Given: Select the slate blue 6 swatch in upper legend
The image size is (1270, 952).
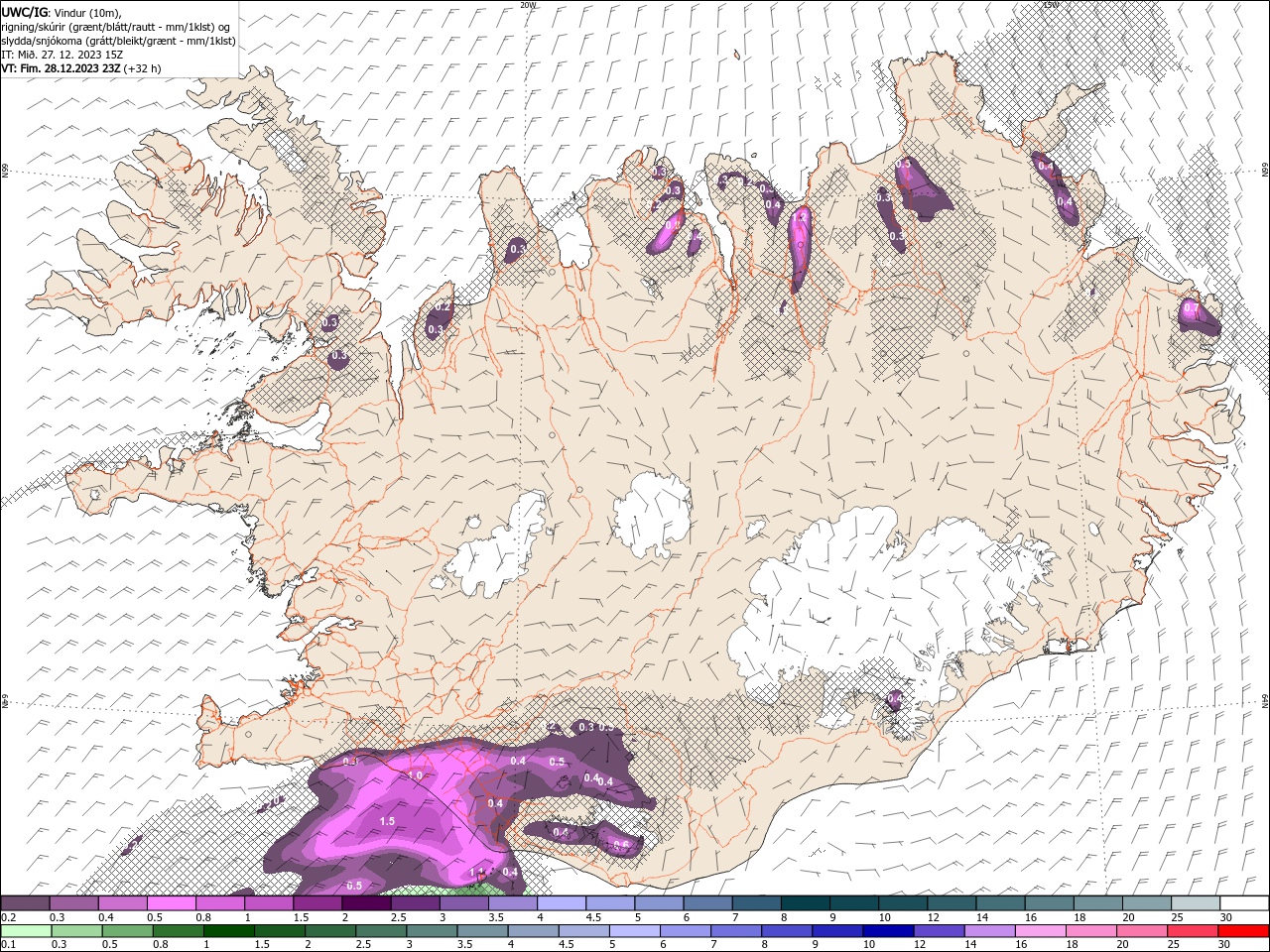Looking at the screenshot, I should point(707,903).
